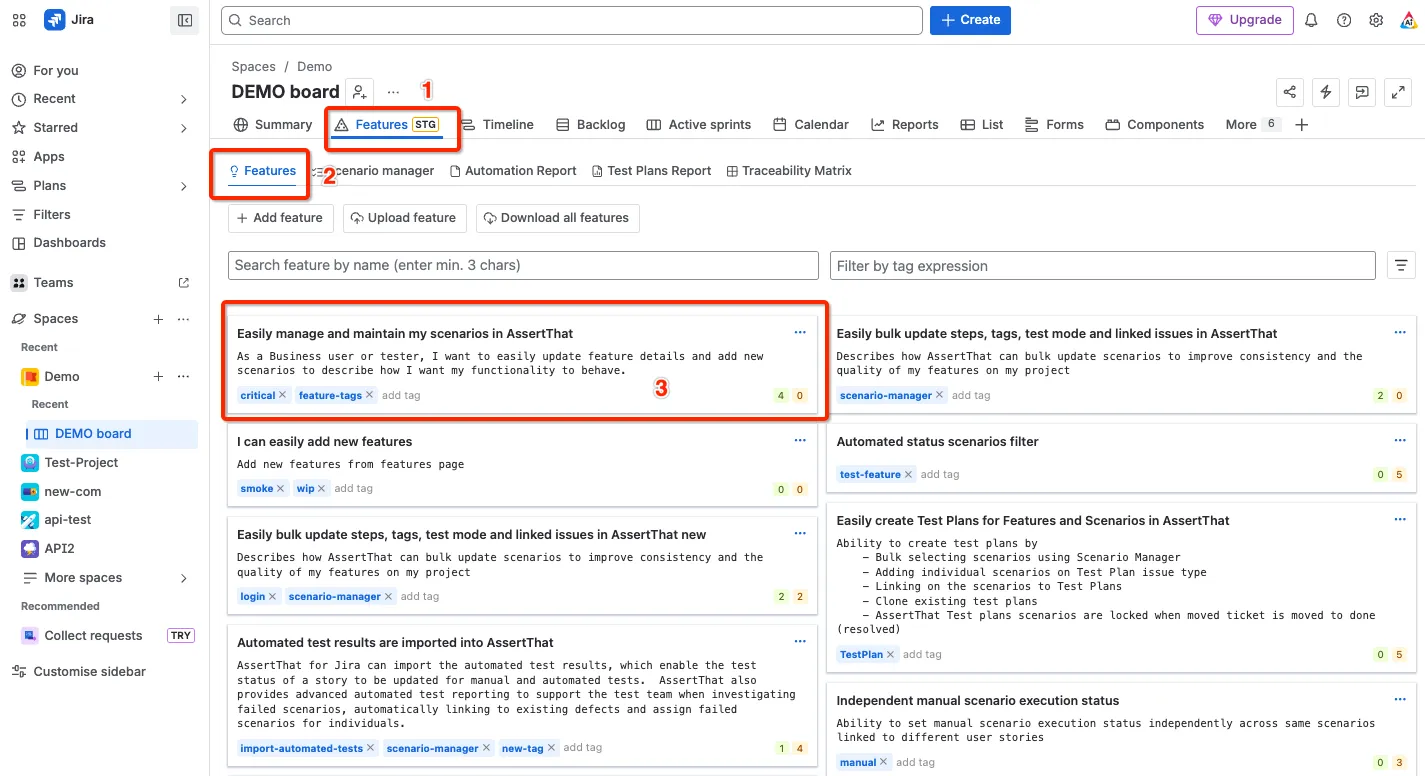The width and height of the screenshot is (1425, 776).
Task: Click the top Search field
Action: 572,20
